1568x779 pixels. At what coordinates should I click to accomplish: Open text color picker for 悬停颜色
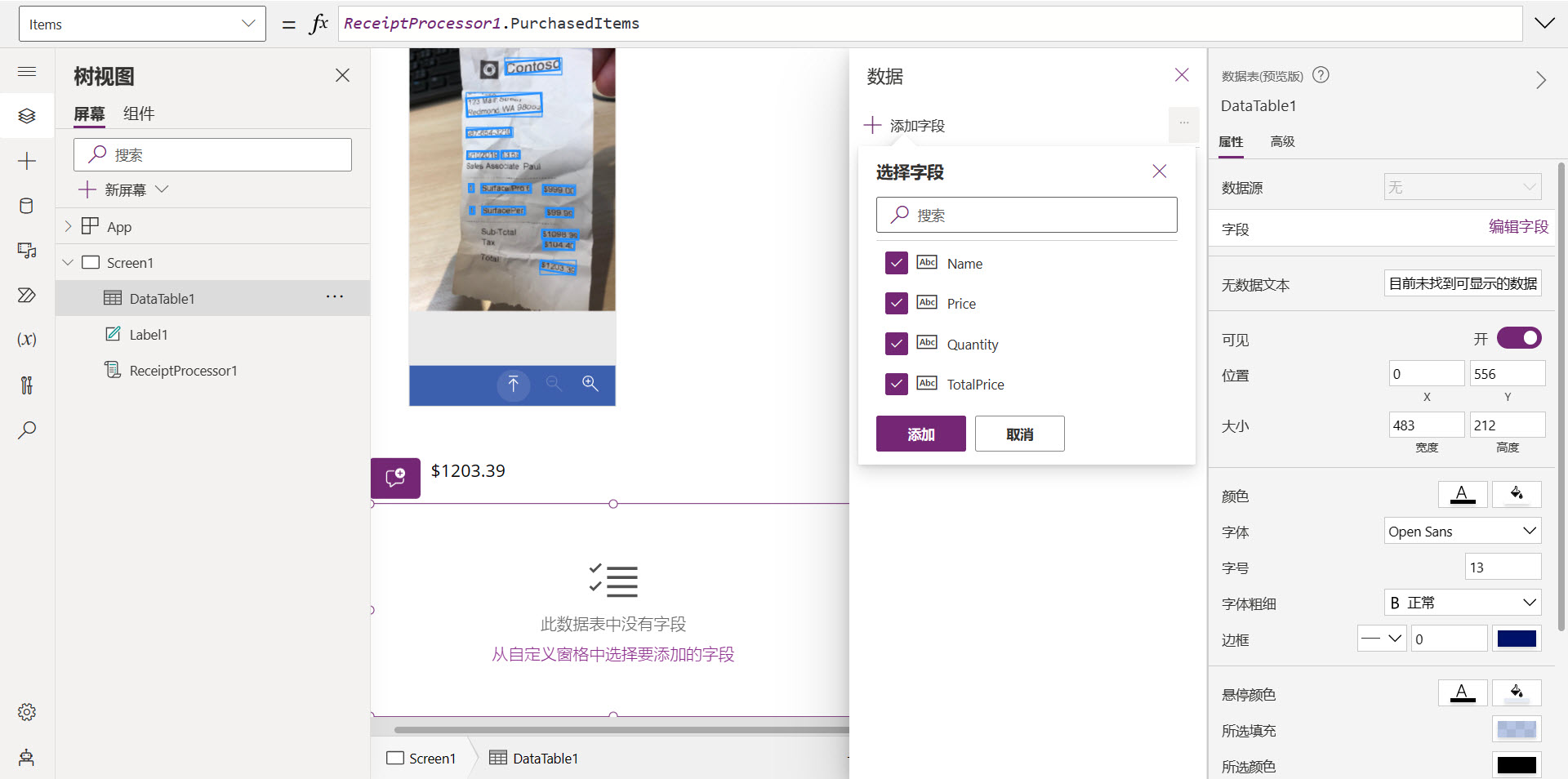click(1463, 693)
